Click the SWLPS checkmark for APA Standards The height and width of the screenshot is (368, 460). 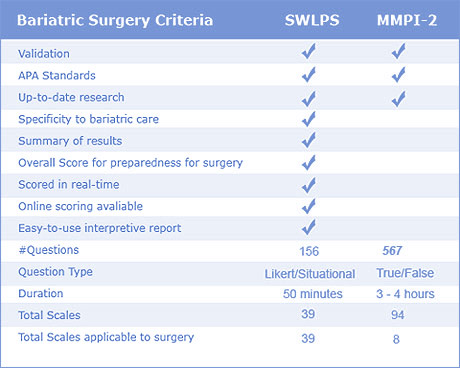[309, 75]
